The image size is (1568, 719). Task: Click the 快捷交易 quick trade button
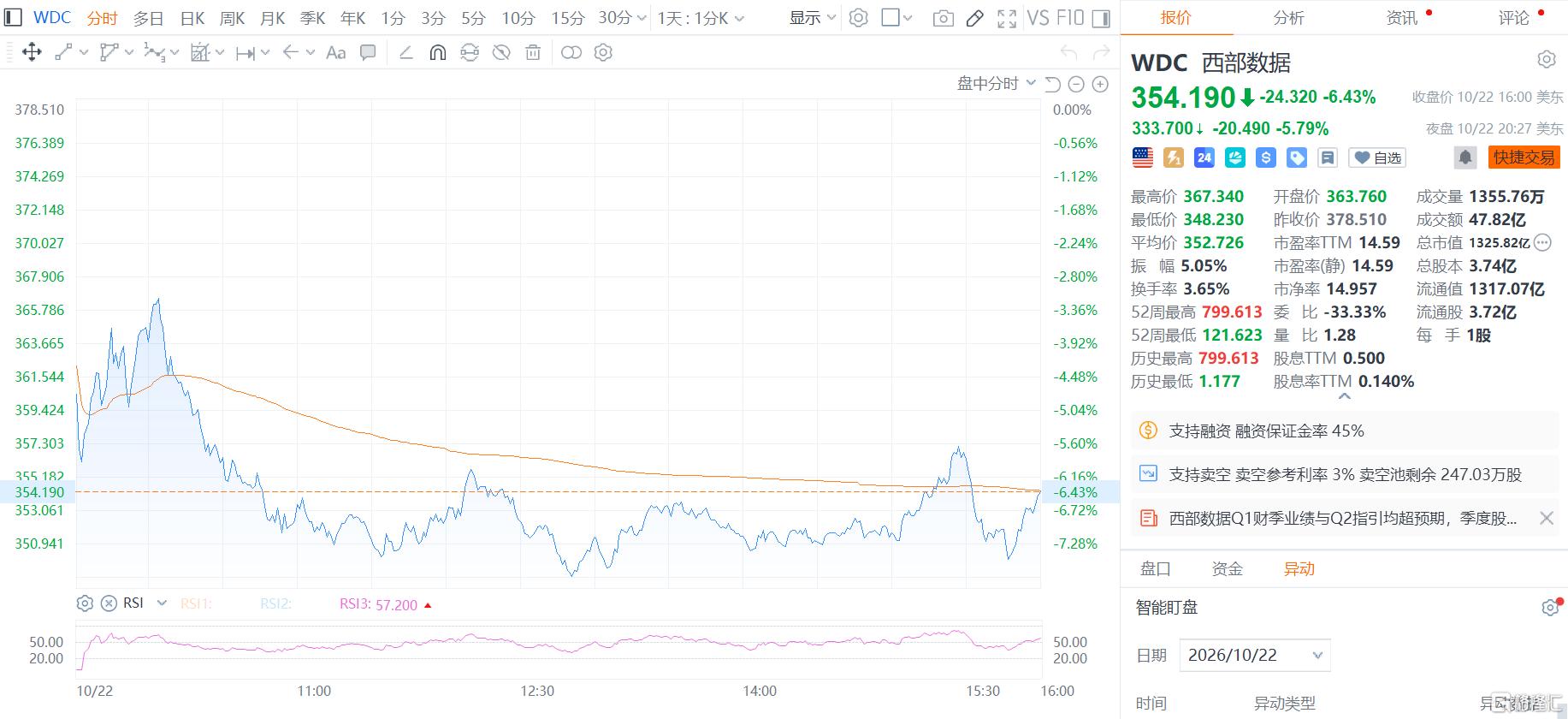click(1524, 157)
